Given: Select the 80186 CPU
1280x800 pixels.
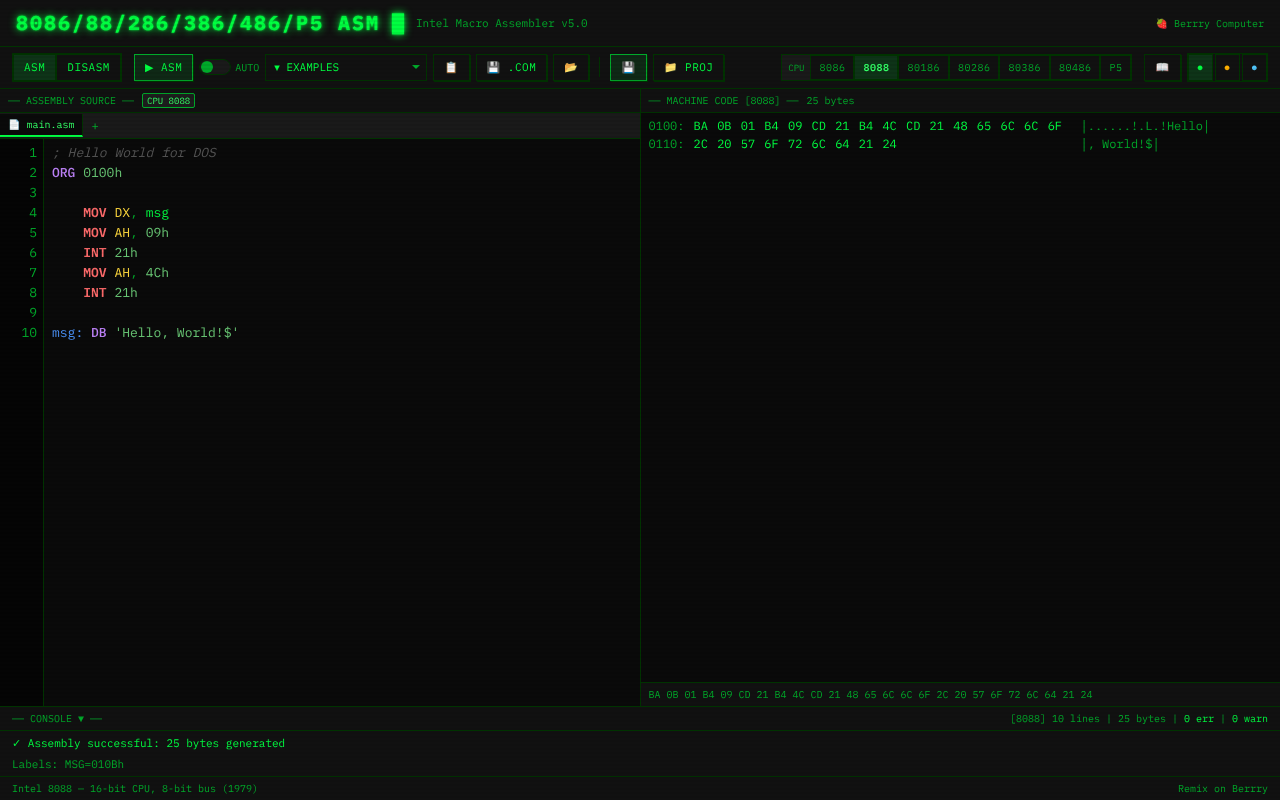Looking at the screenshot, I should coord(923,68).
